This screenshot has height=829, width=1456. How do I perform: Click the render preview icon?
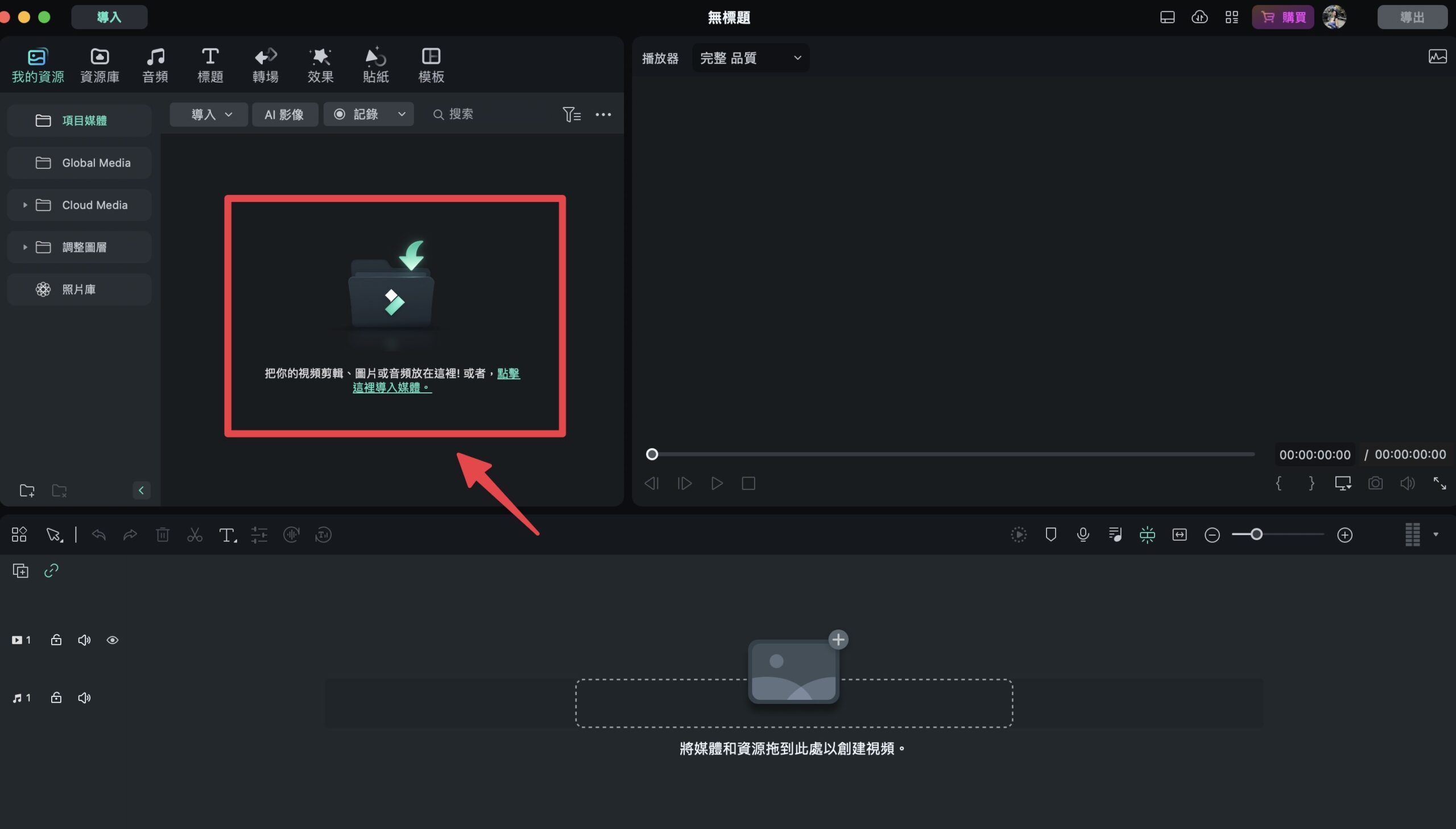point(1018,534)
